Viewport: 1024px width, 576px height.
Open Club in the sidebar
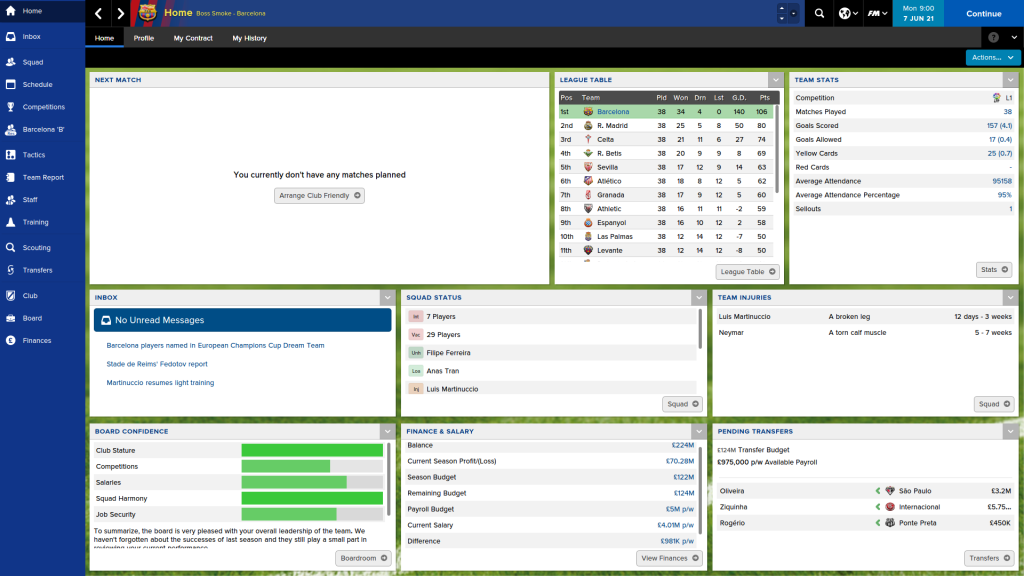42,295
